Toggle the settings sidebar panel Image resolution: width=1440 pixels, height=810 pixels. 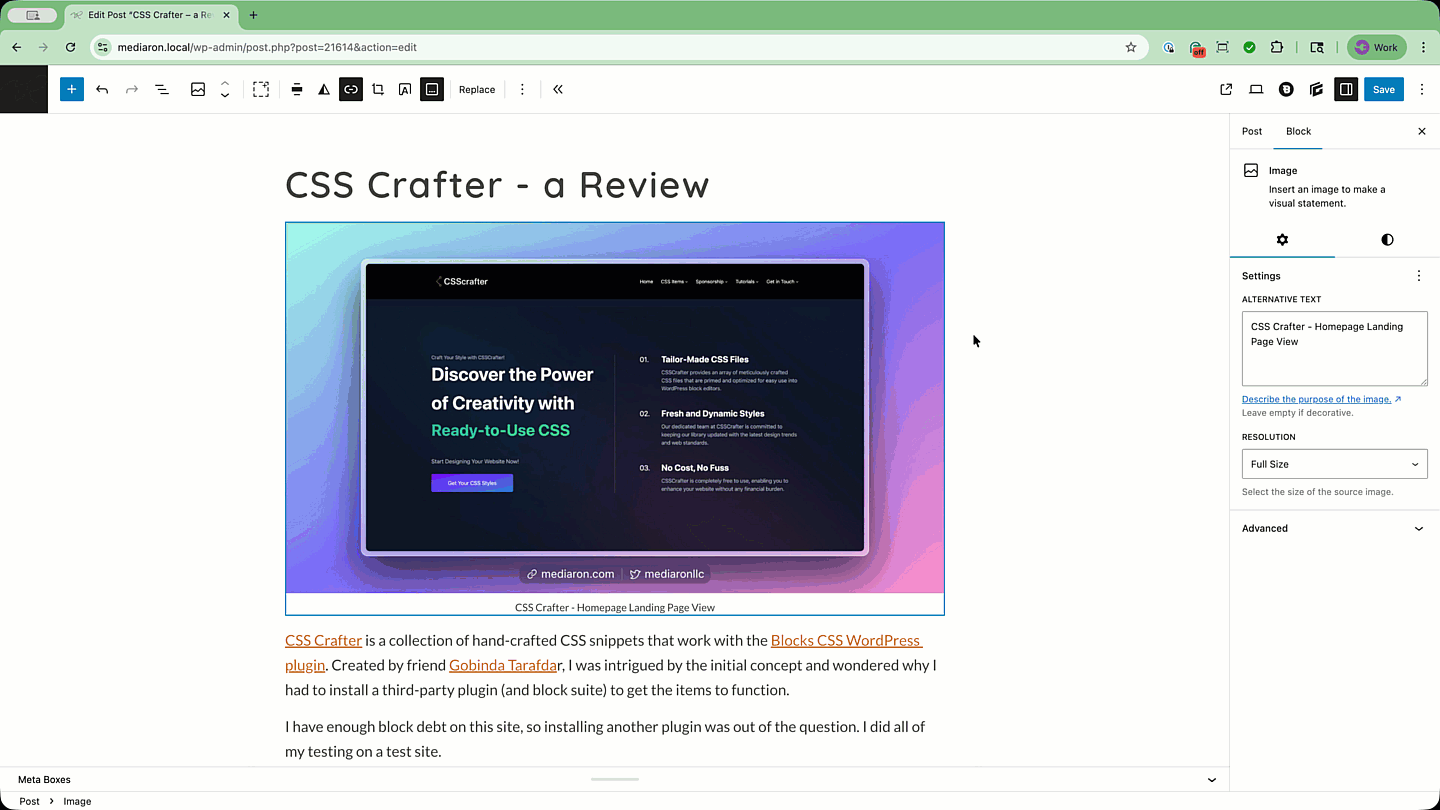coord(1346,89)
